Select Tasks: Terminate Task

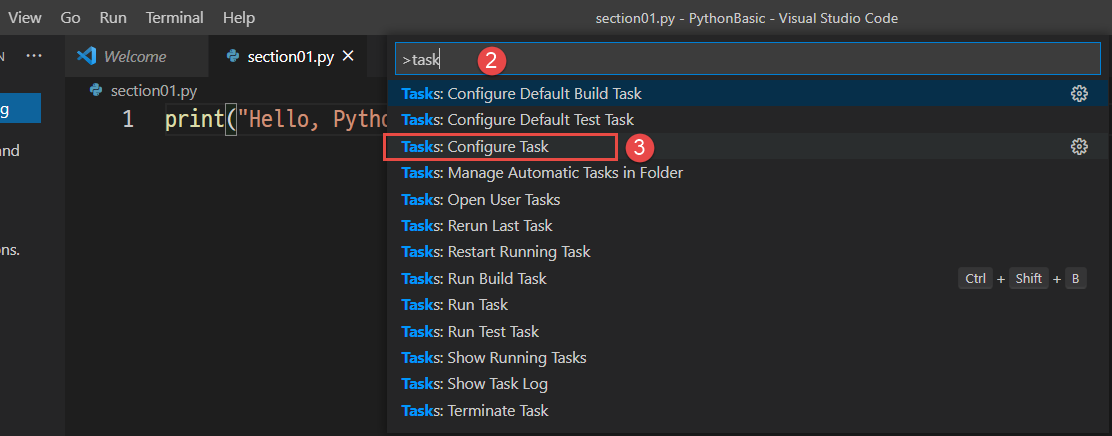tap(747, 411)
